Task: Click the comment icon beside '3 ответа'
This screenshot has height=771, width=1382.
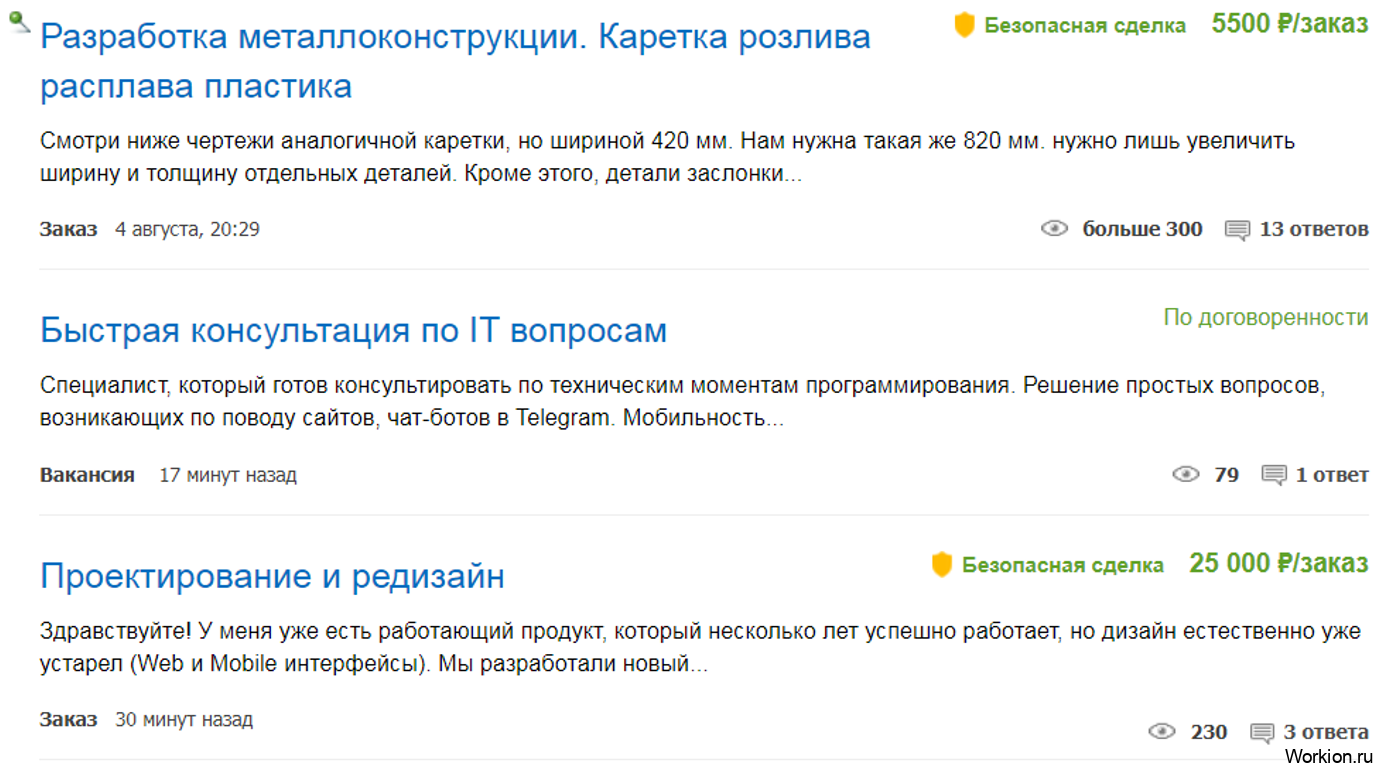Action: [1262, 734]
